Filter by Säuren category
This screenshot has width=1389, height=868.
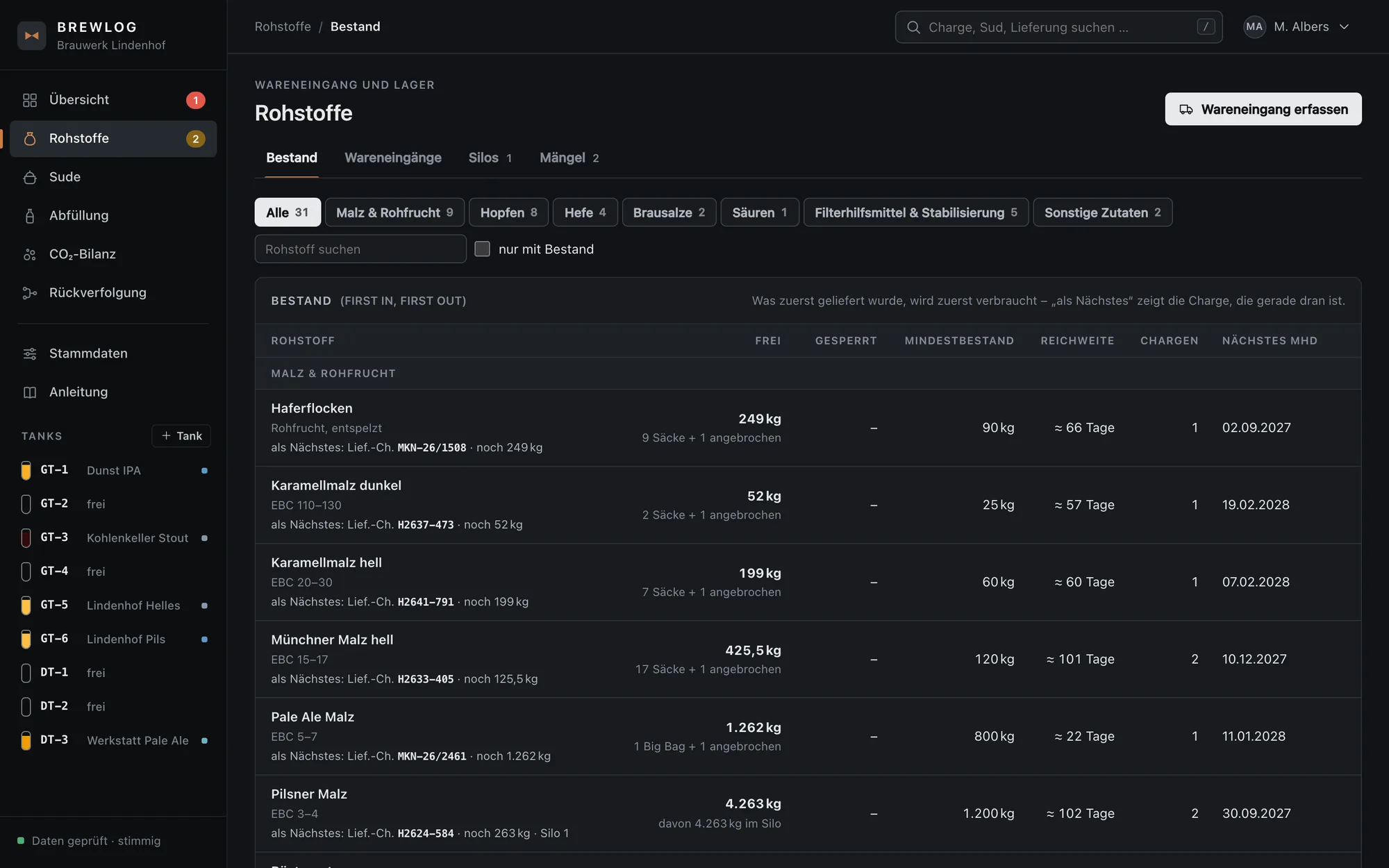760,212
